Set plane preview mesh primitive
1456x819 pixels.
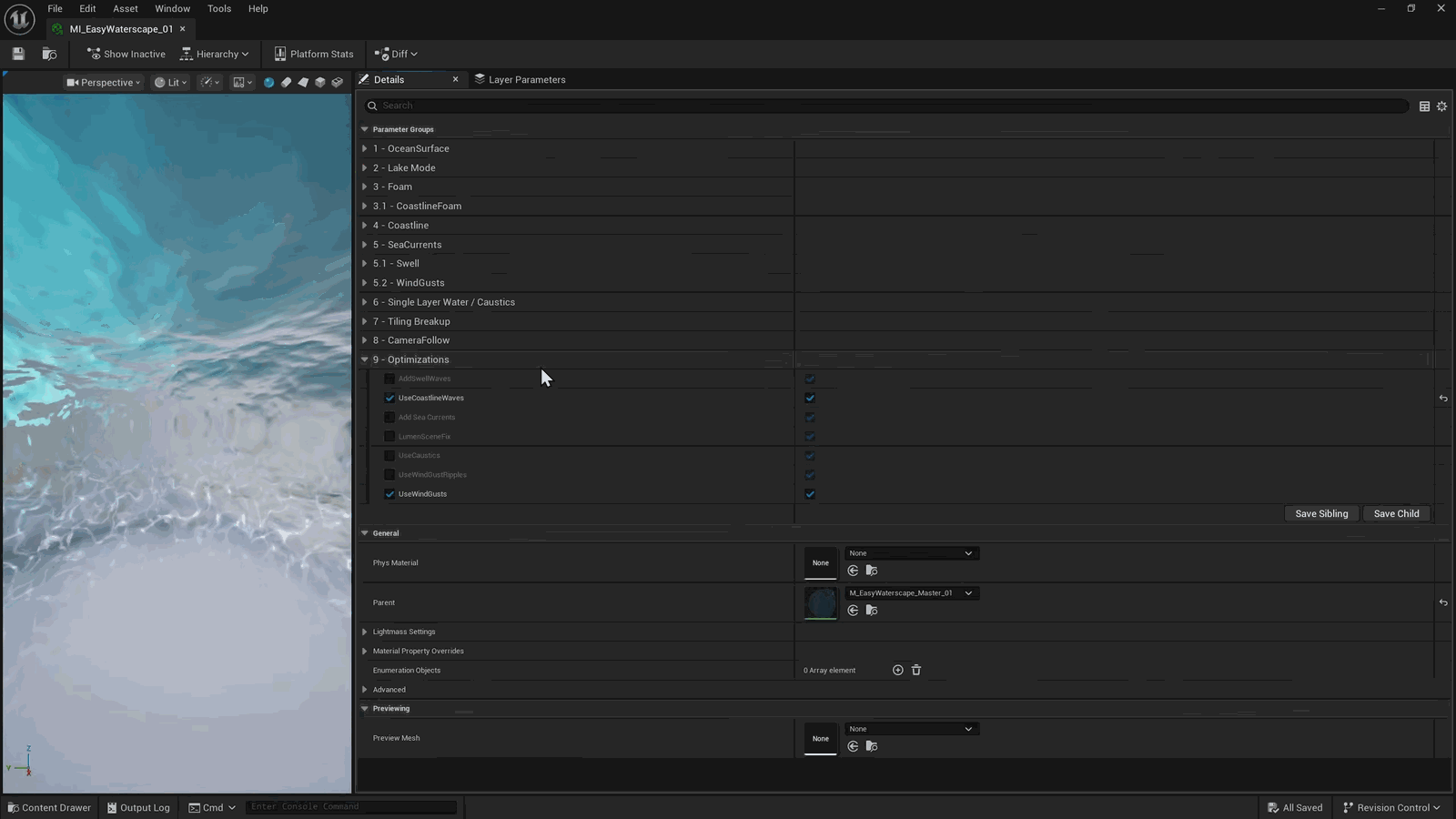point(303,82)
